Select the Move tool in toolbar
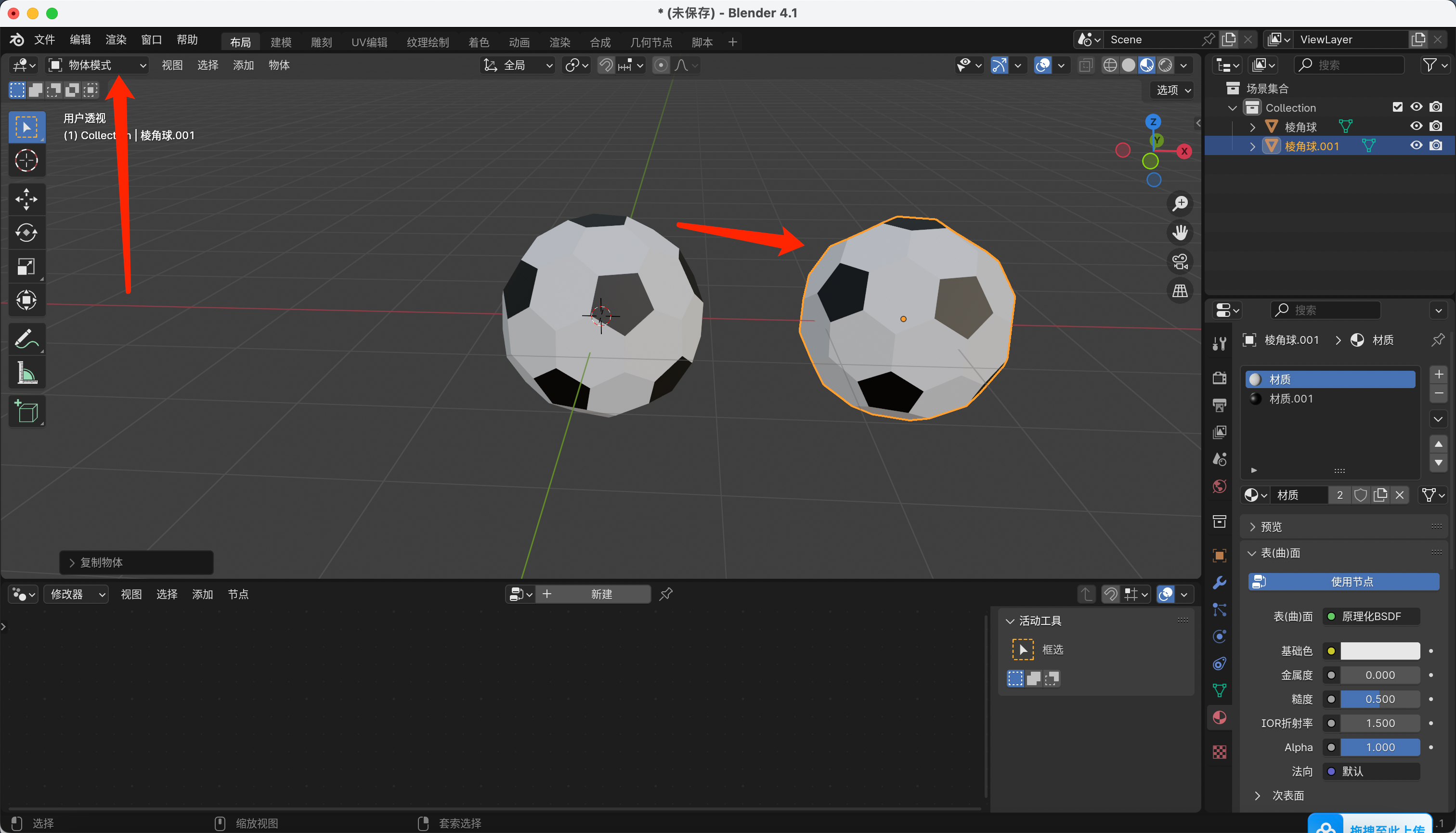 click(26, 199)
